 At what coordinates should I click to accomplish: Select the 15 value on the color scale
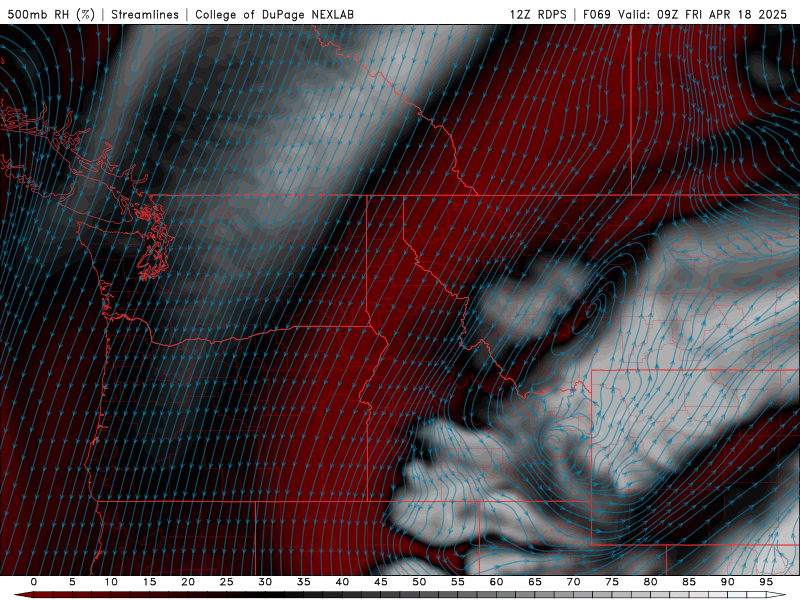(x=149, y=582)
